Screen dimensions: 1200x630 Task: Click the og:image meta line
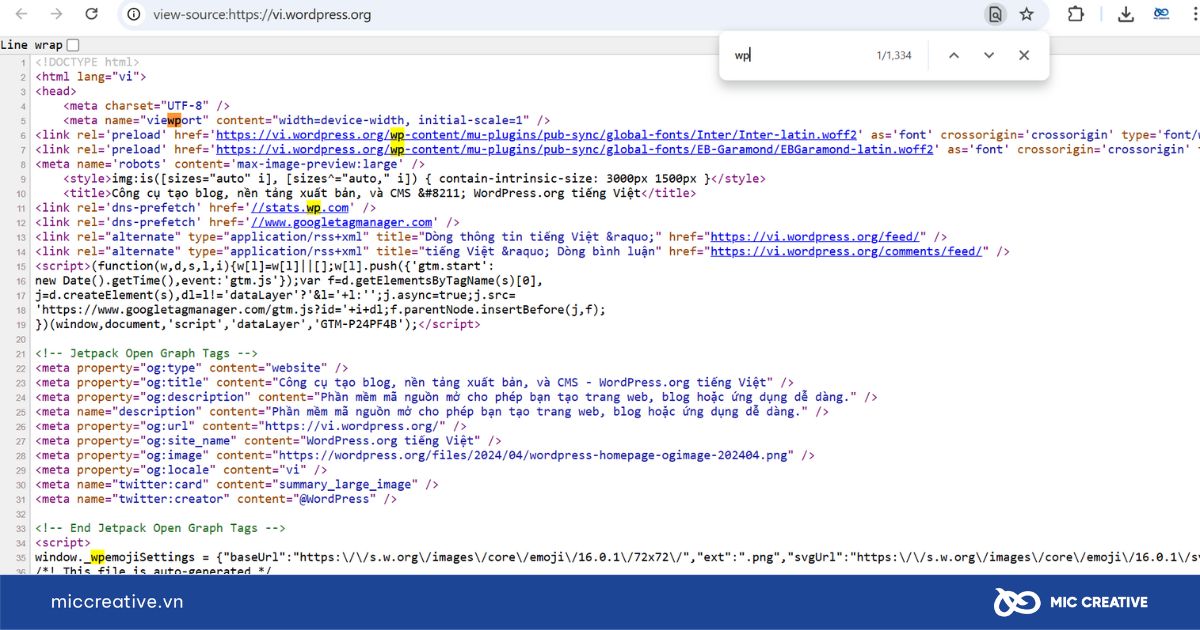pyautogui.click(x=425, y=455)
